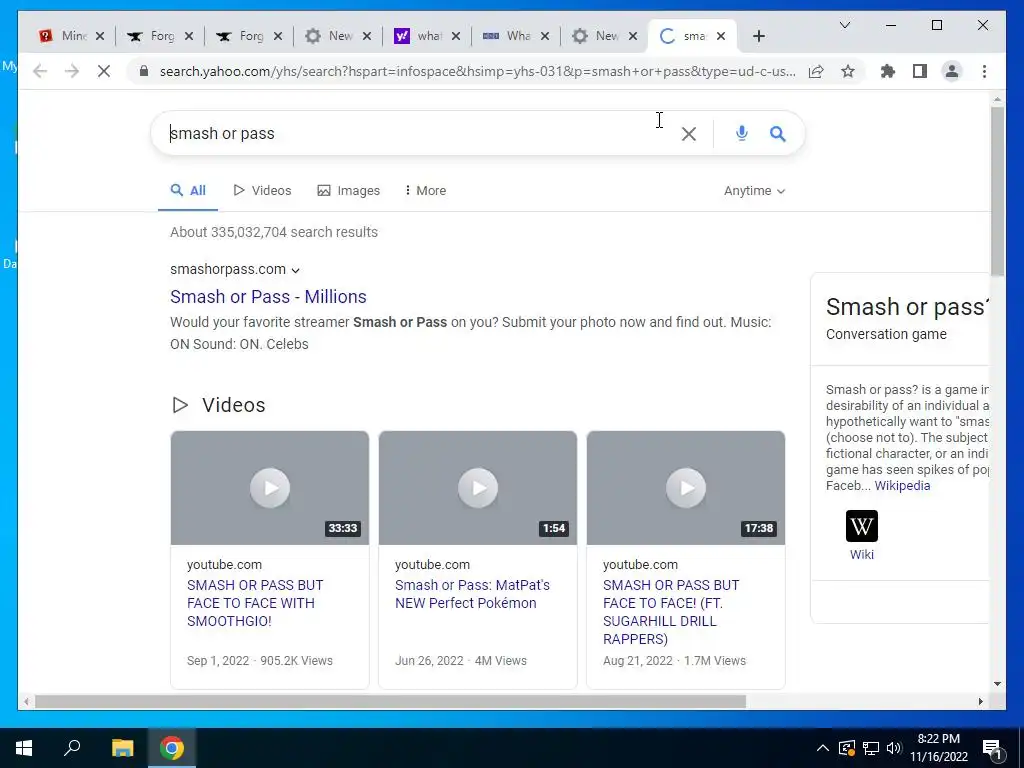
Task: Open the clock and date flyout
Action: pos(938,748)
